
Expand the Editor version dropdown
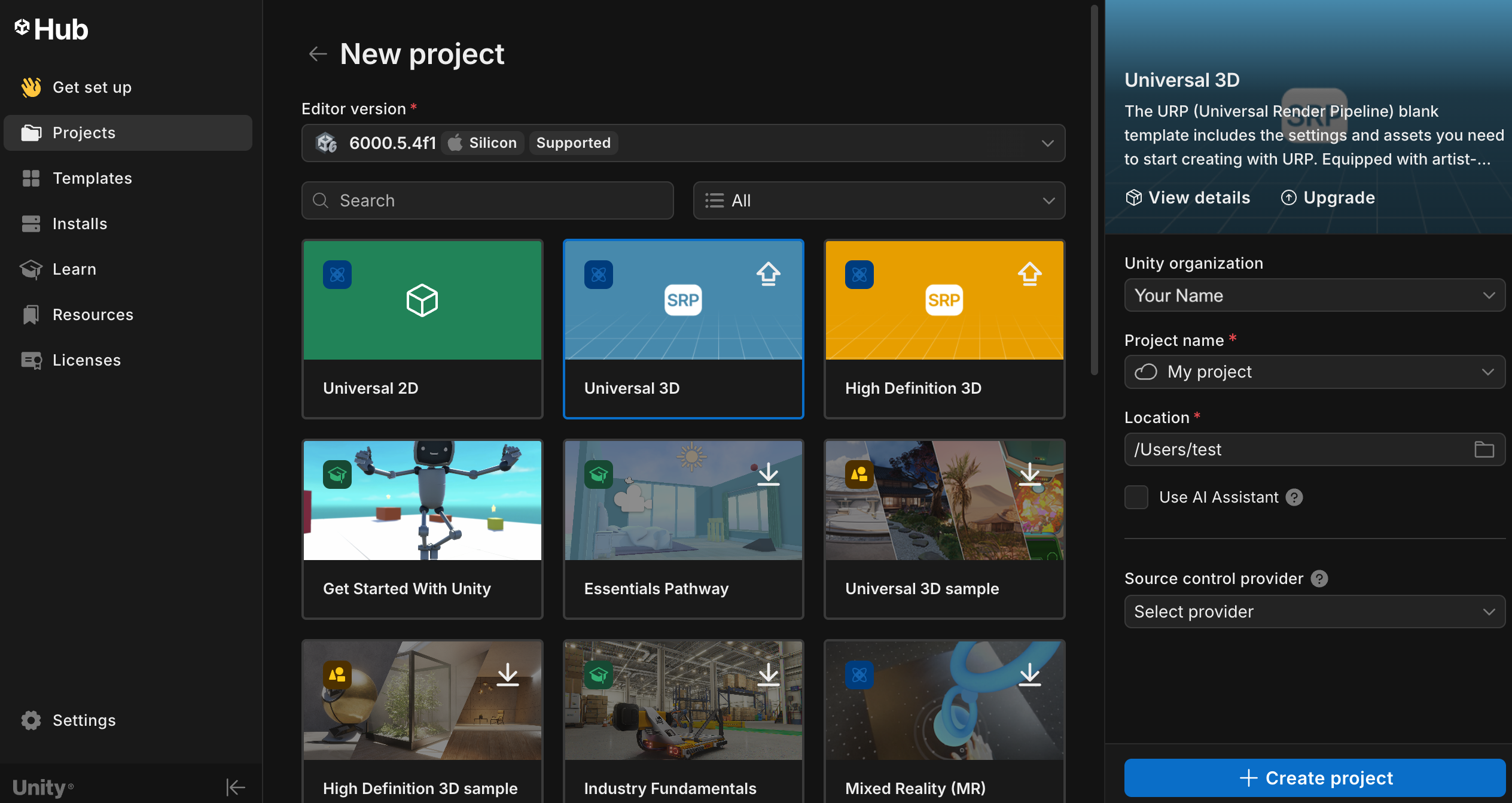[683, 143]
